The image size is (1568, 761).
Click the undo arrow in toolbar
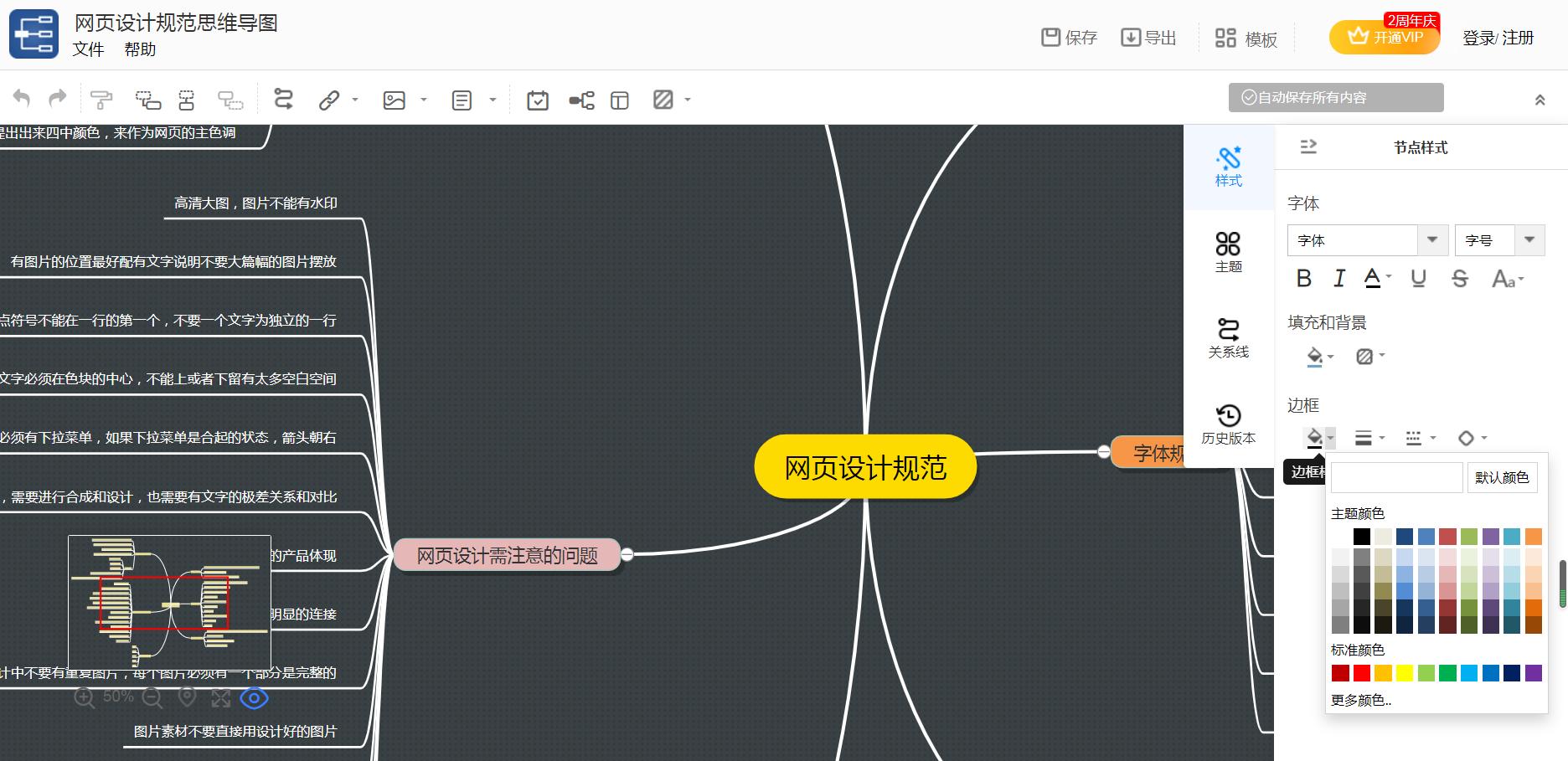pyautogui.click(x=22, y=100)
